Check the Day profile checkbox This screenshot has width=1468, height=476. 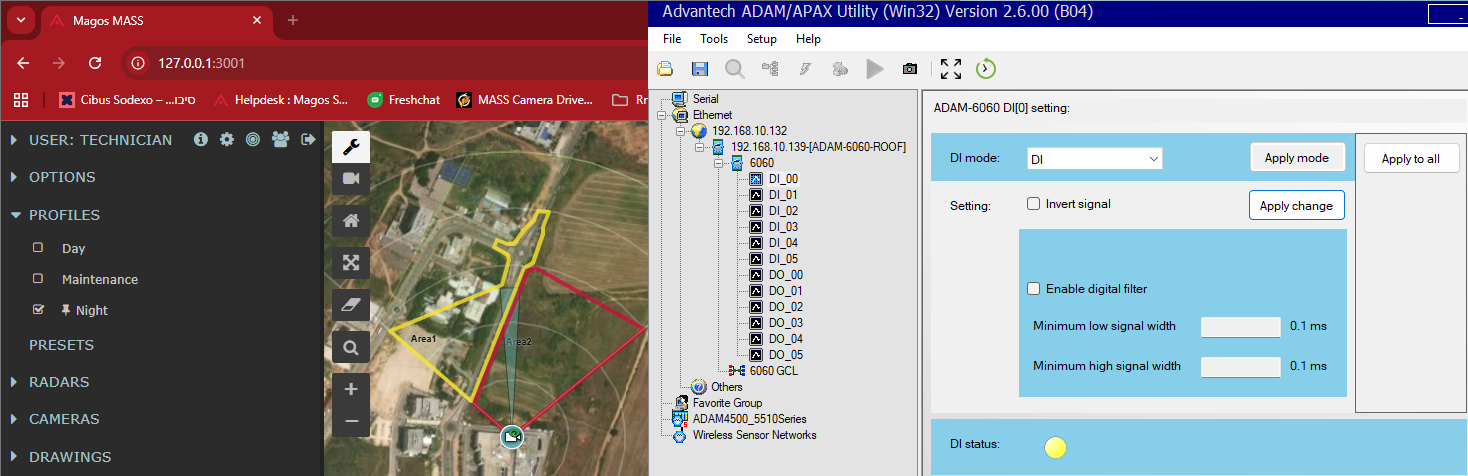(x=38, y=247)
